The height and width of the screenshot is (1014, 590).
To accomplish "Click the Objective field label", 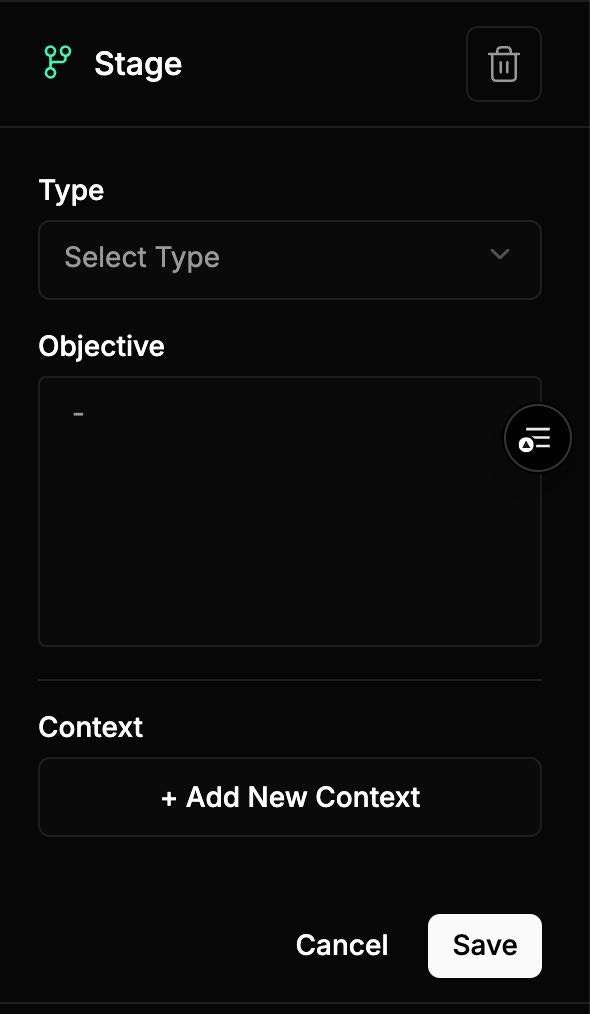I will (x=102, y=346).
